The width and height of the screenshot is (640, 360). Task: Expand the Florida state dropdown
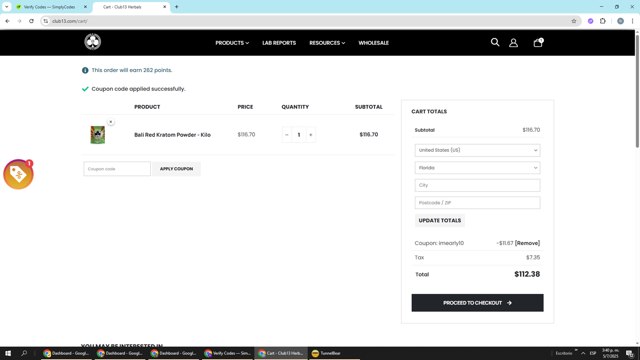click(x=477, y=168)
